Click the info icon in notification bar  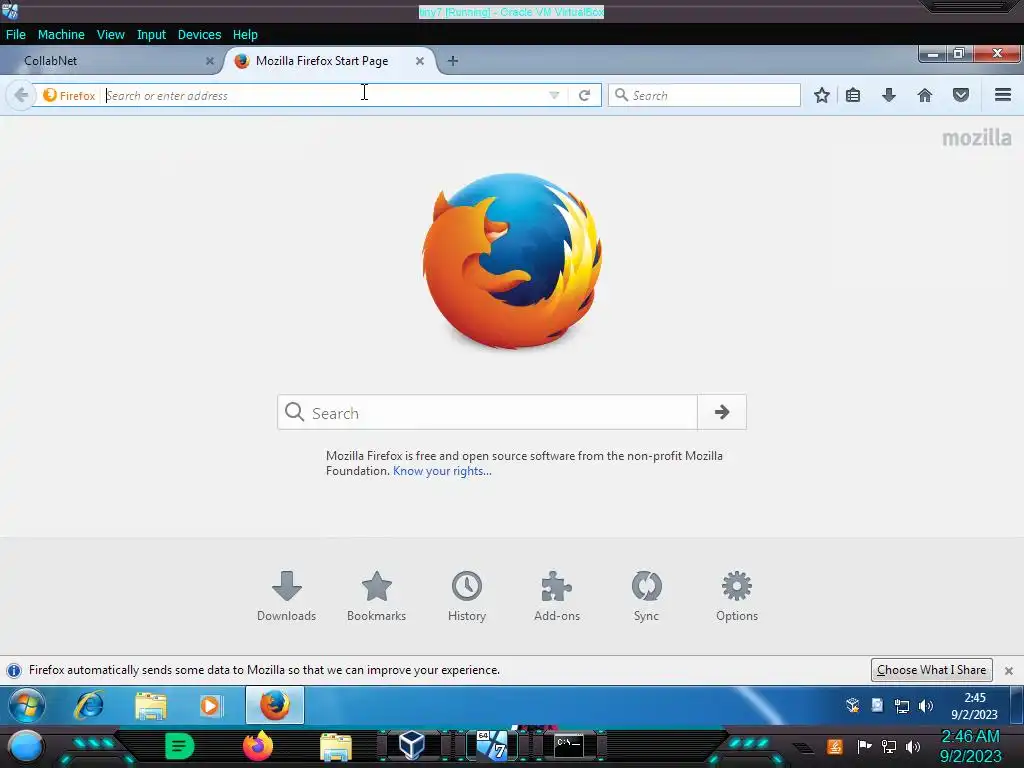(x=14, y=670)
